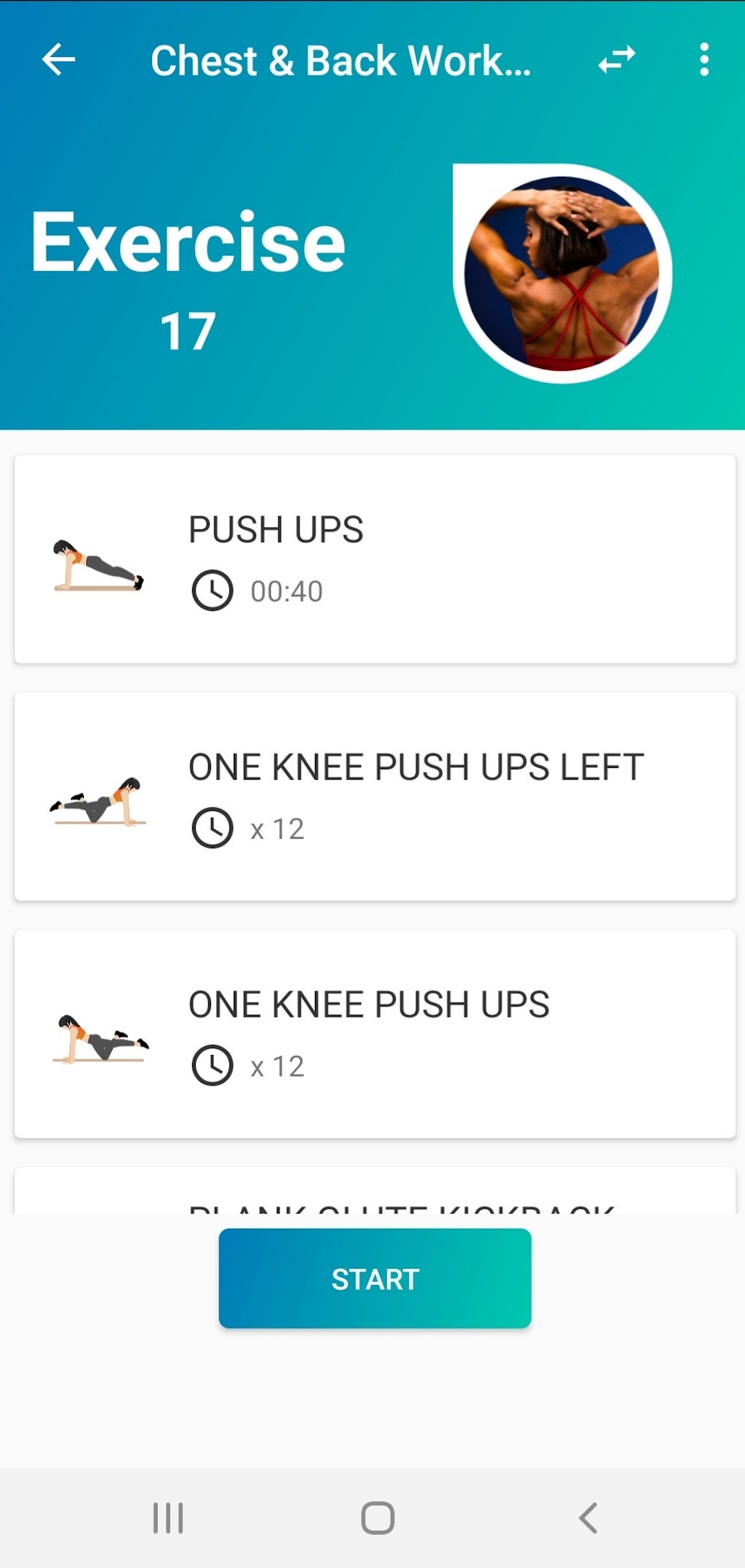Image resolution: width=745 pixels, height=1568 pixels.
Task: Tap the 00:40 duration on PUSH UPS
Action: coord(286,591)
